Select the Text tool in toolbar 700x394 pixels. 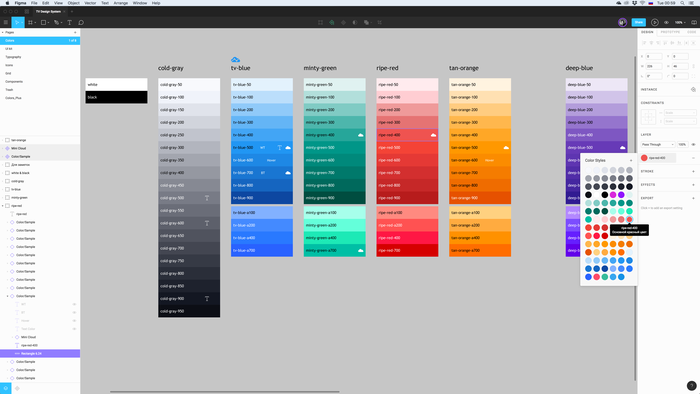click(70, 22)
